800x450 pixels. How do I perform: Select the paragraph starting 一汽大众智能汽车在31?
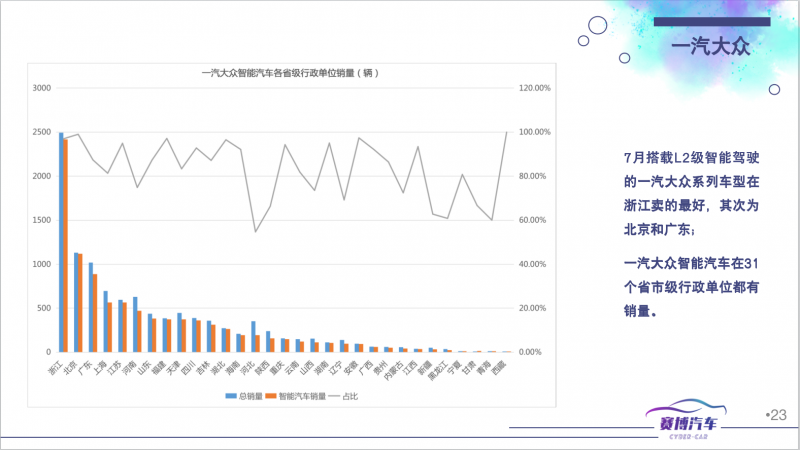point(691,287)
